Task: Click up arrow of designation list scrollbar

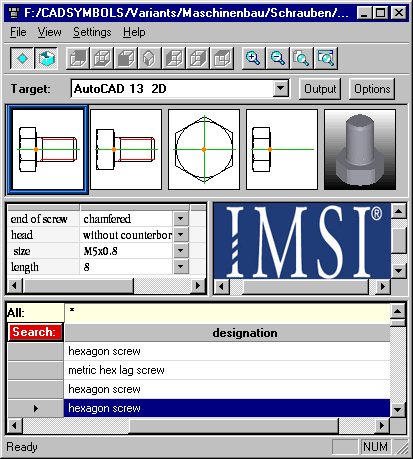Action: click(397, 312)
